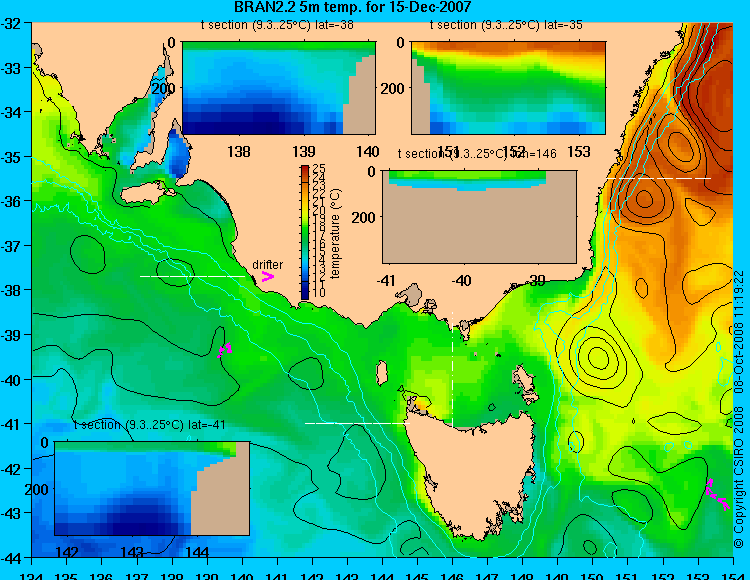Open the lat=-38 temperature section inset plot
750x580 pixels.
coord(279,88)
